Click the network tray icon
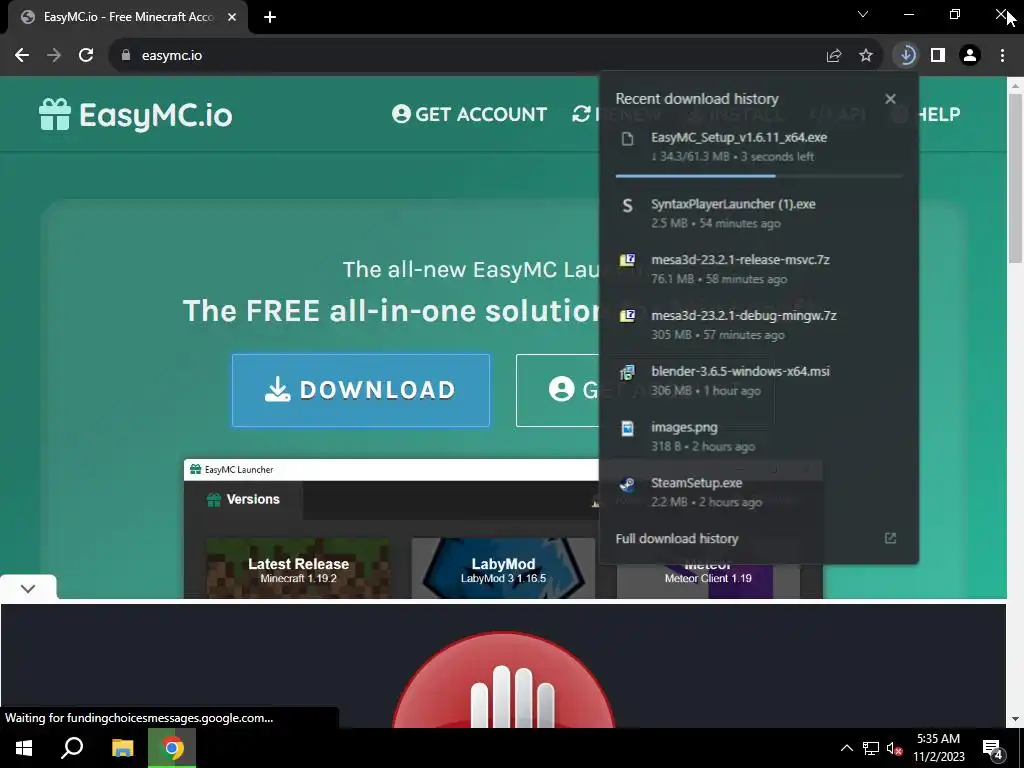This screenshot has height=768, width=1024. click(x=871, y=748)
